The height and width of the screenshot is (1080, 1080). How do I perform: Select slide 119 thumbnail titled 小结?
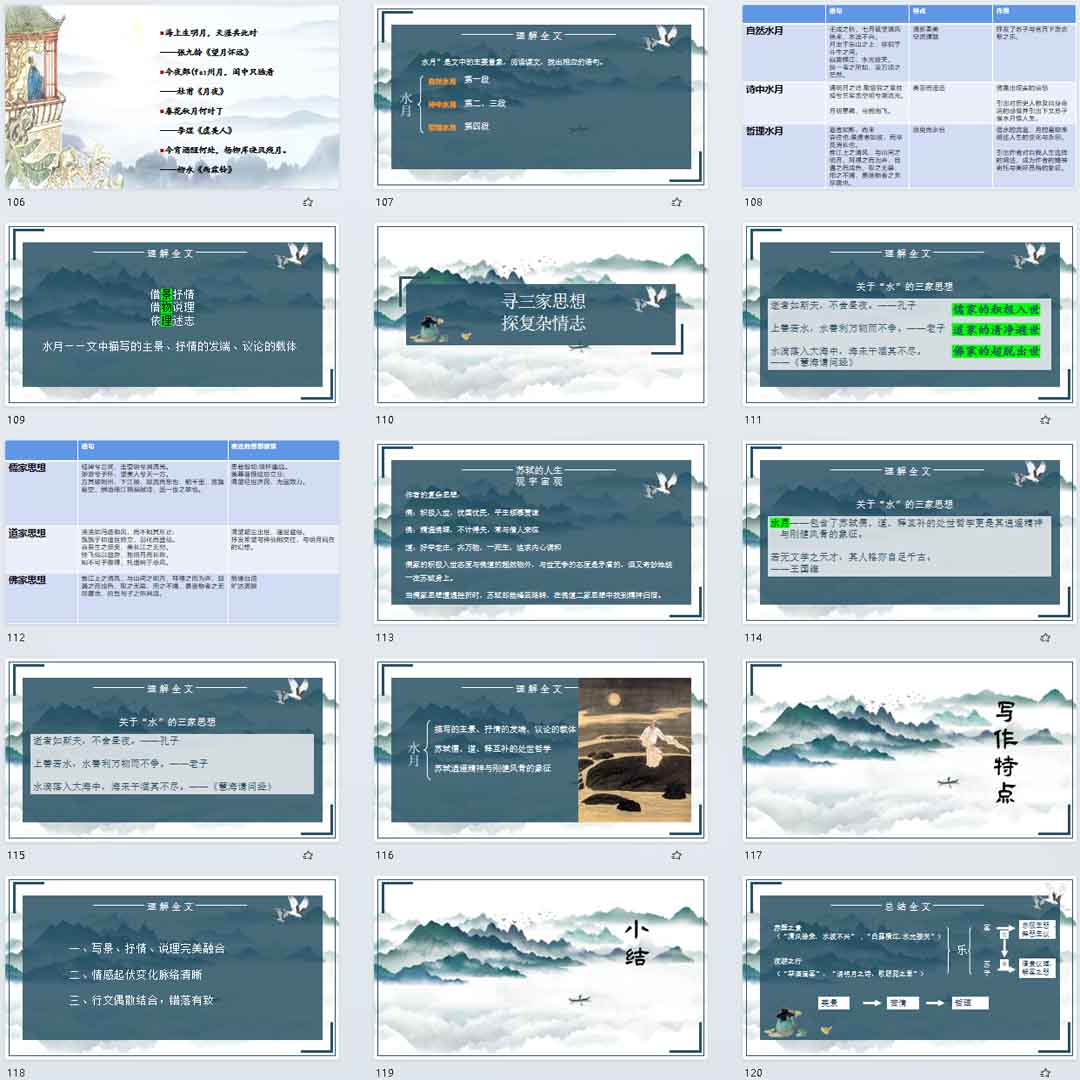coord(541,968)
